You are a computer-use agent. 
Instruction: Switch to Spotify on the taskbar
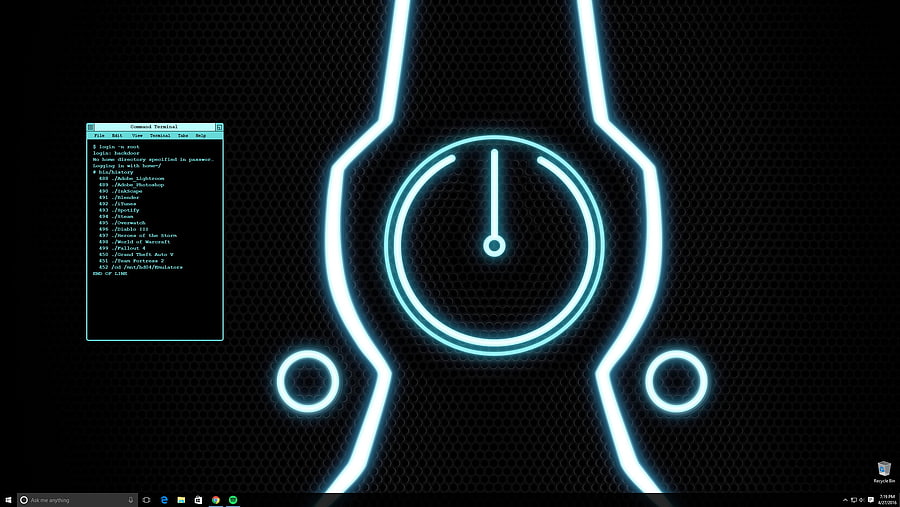(x=233, y=500)
